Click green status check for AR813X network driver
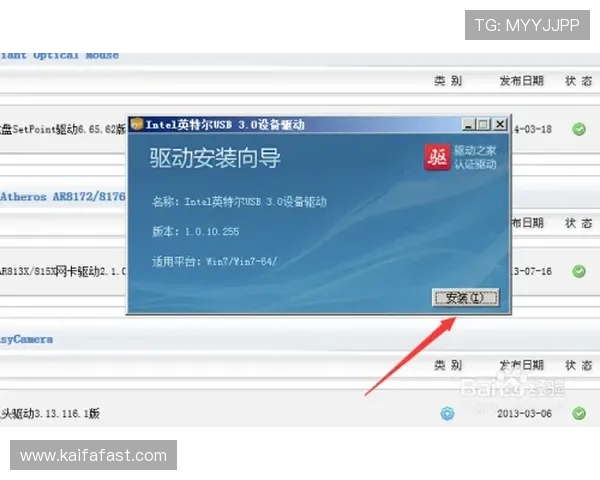The image size is (600, 480). pyautogui.click(x=579, y=271)
